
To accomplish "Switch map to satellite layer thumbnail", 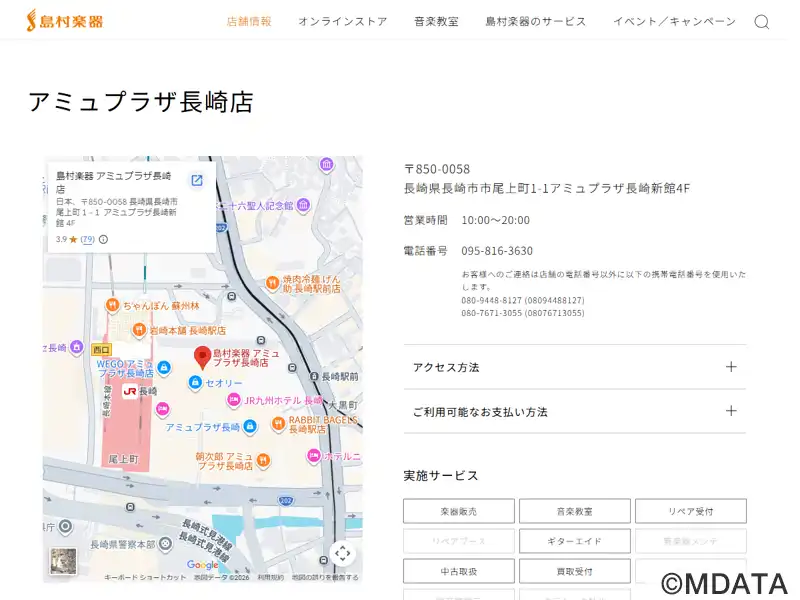I will pyautogui.click(x=63, y=561).
